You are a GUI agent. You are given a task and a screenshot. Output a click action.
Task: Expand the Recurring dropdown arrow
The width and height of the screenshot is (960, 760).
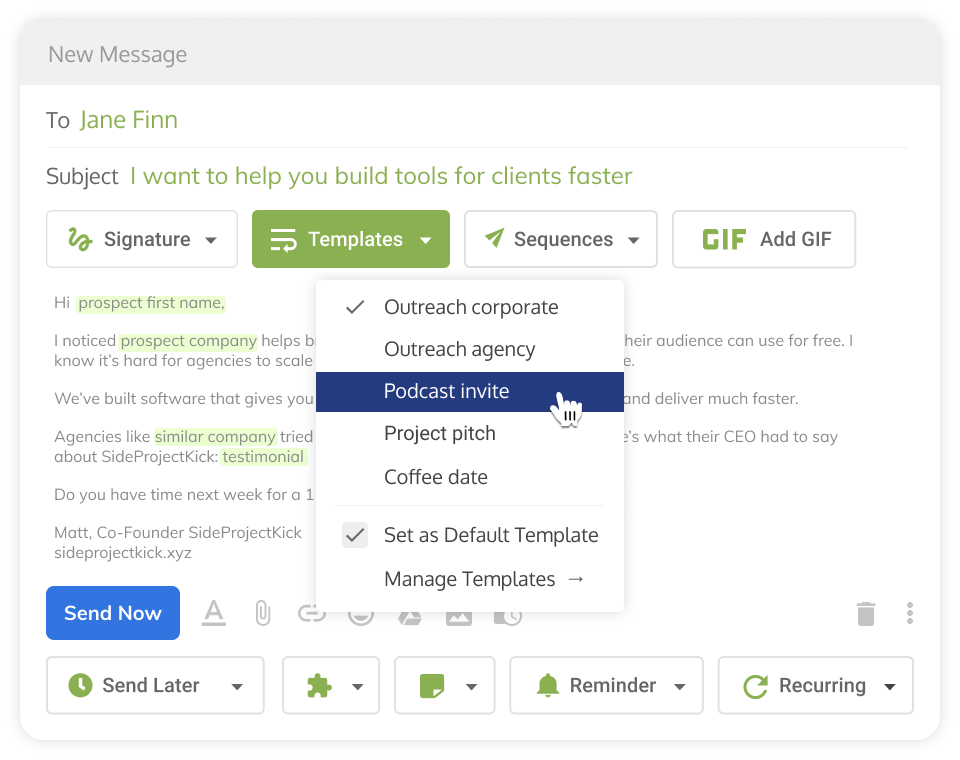point(890,685)
